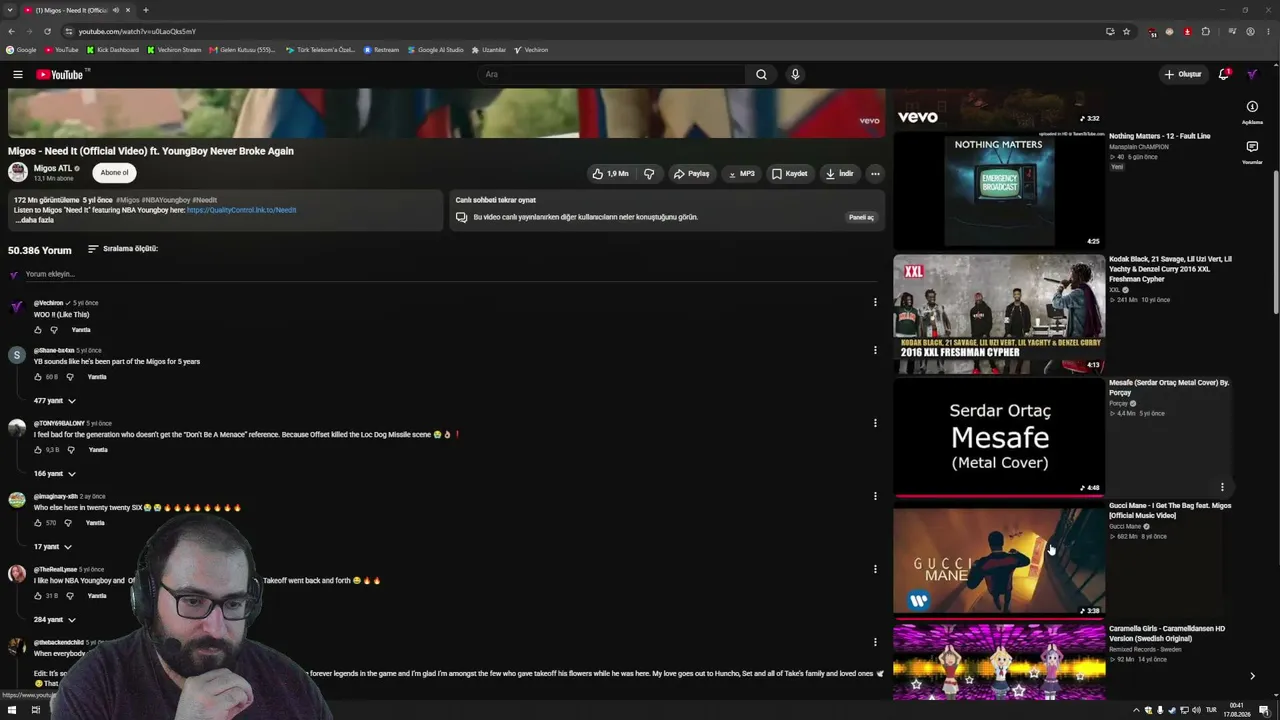Open the tab search dropdown arrow

[x=10, y=10]
